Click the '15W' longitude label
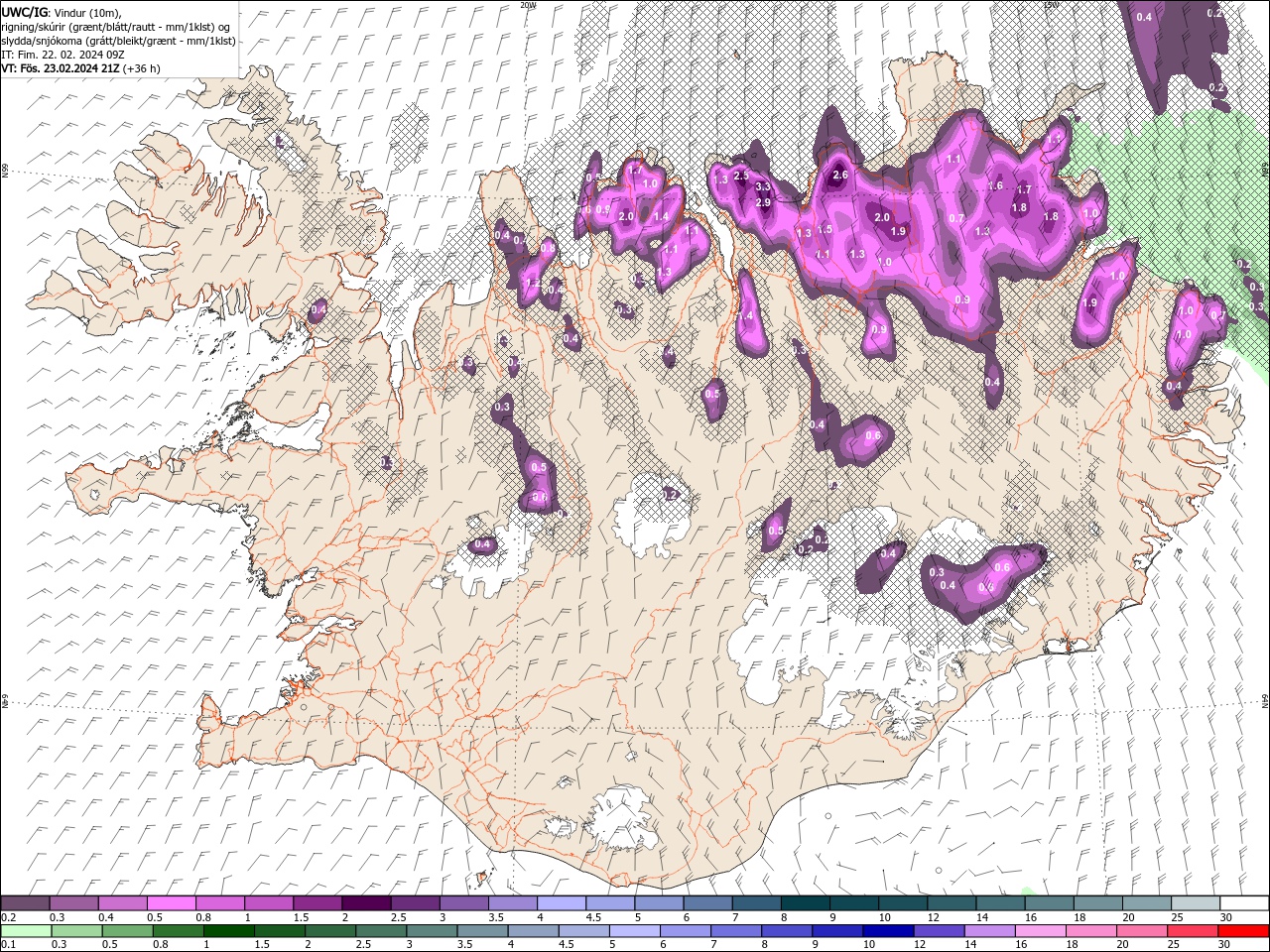The height and width of the screenshot is (952, 1270). pos(1051,5)
